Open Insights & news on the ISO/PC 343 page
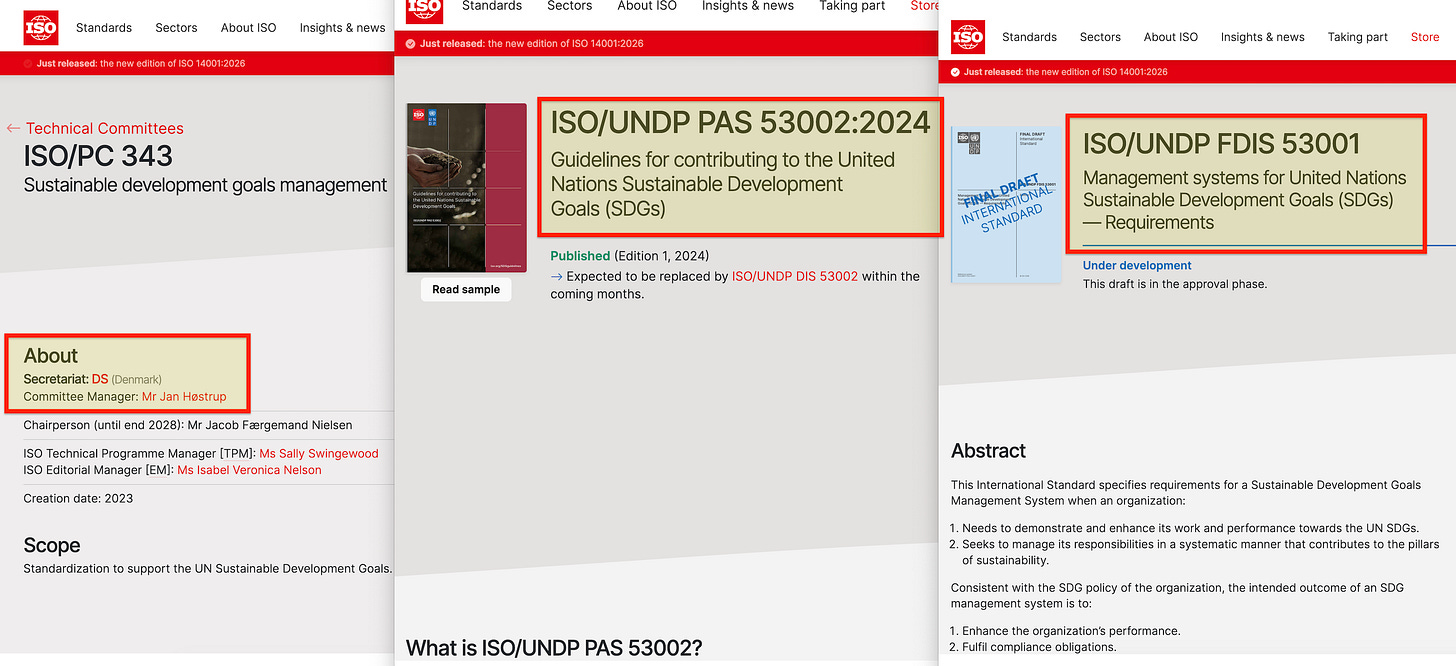Image resolution: width=1456 pixels, height=666 pixels. point(343,28)
